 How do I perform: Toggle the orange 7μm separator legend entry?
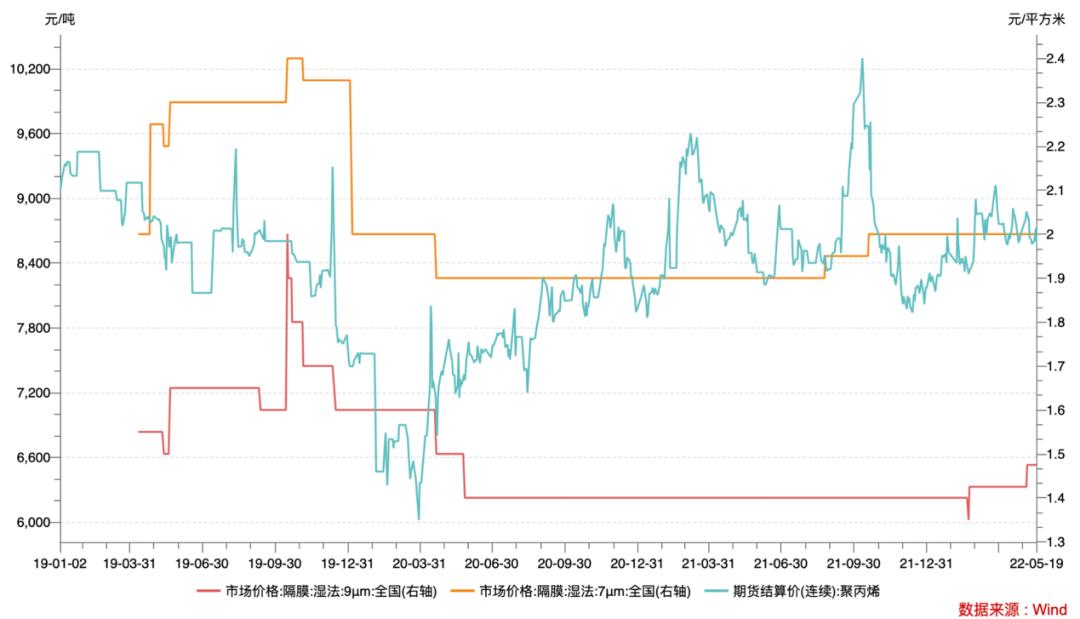570,591
